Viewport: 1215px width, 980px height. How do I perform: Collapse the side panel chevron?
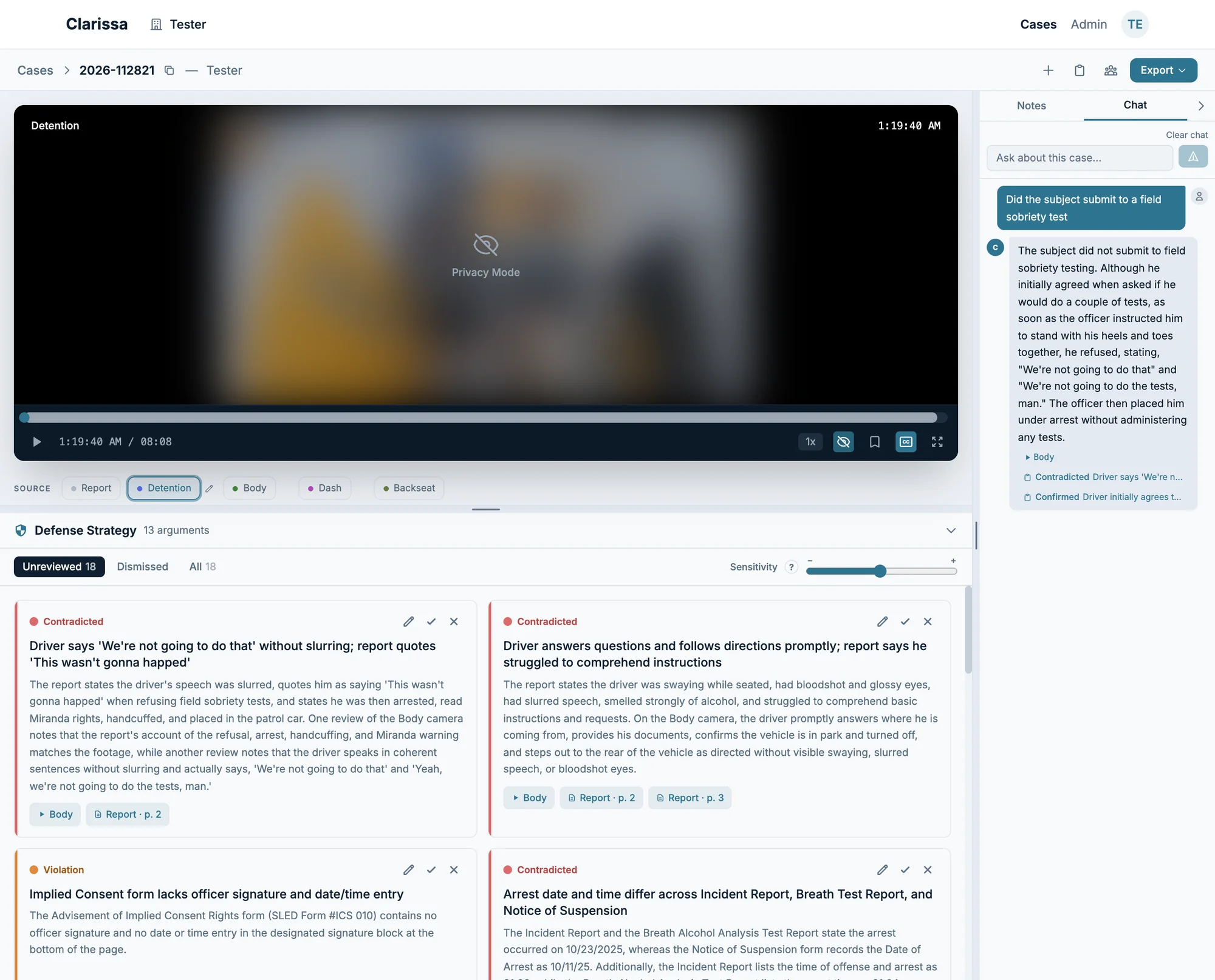click(x=1201, y=106)
